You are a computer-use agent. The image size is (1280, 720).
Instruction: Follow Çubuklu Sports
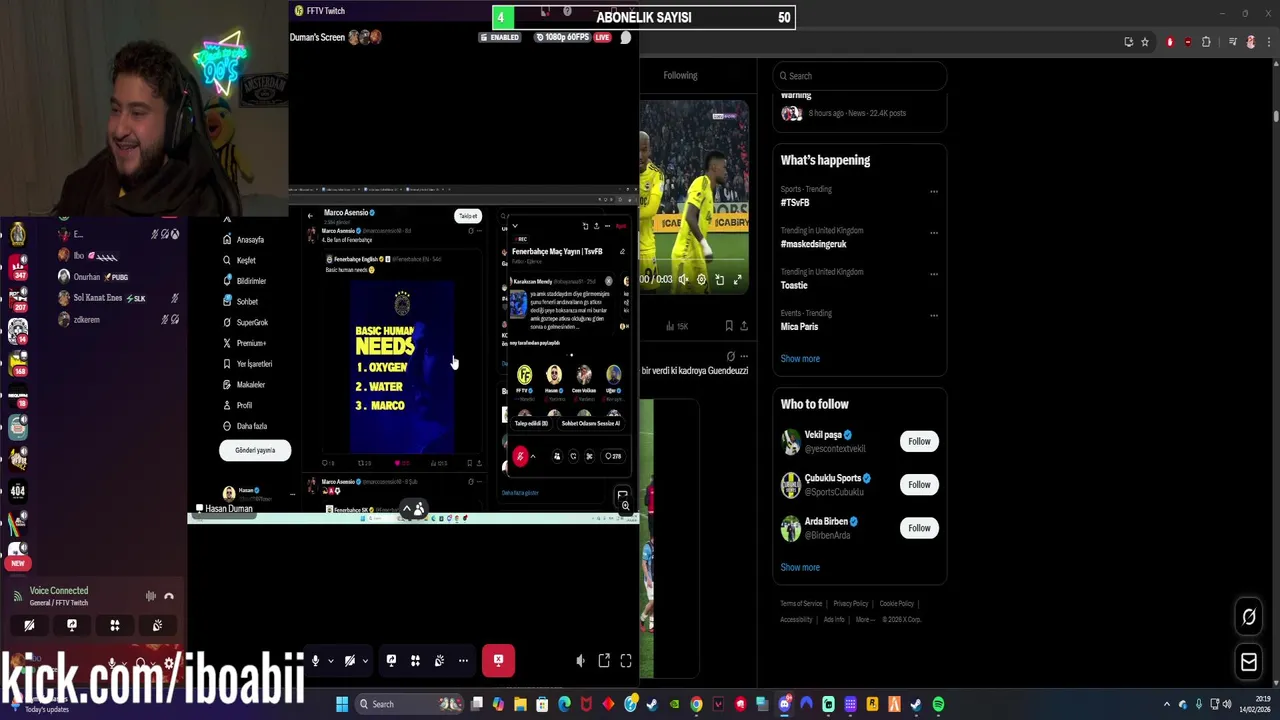919,484
